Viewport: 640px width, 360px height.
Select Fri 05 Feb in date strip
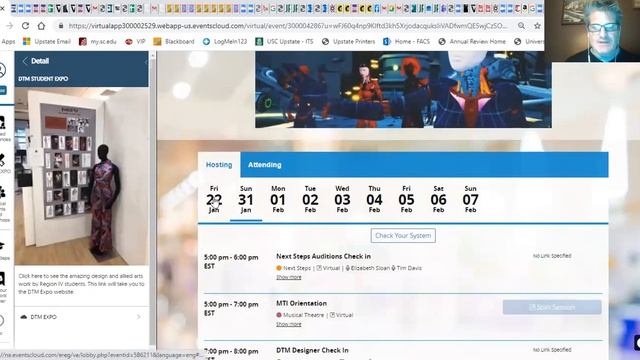pos(406,199)
